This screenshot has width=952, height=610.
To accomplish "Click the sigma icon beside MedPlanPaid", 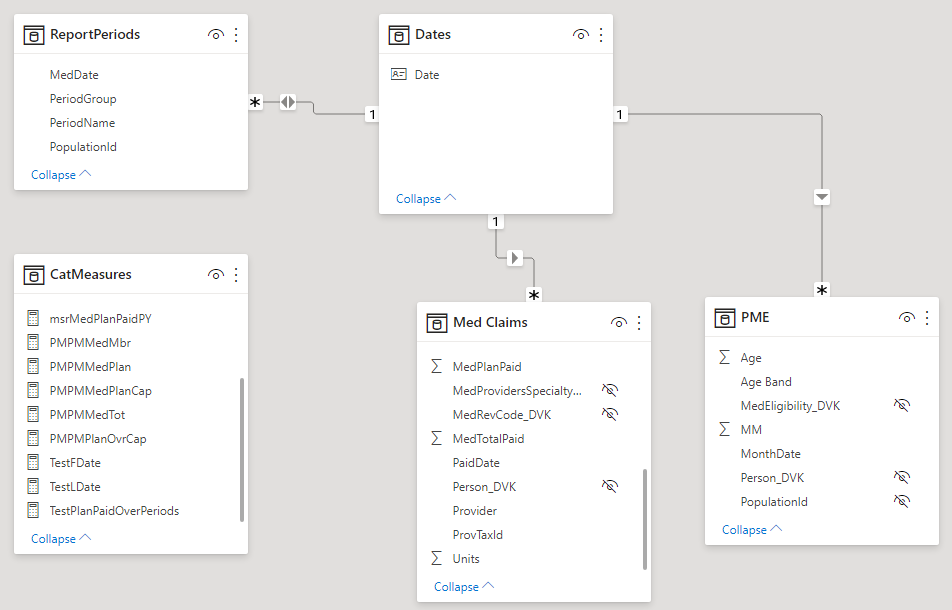I will pyautogui.click(x=436, y=366).
